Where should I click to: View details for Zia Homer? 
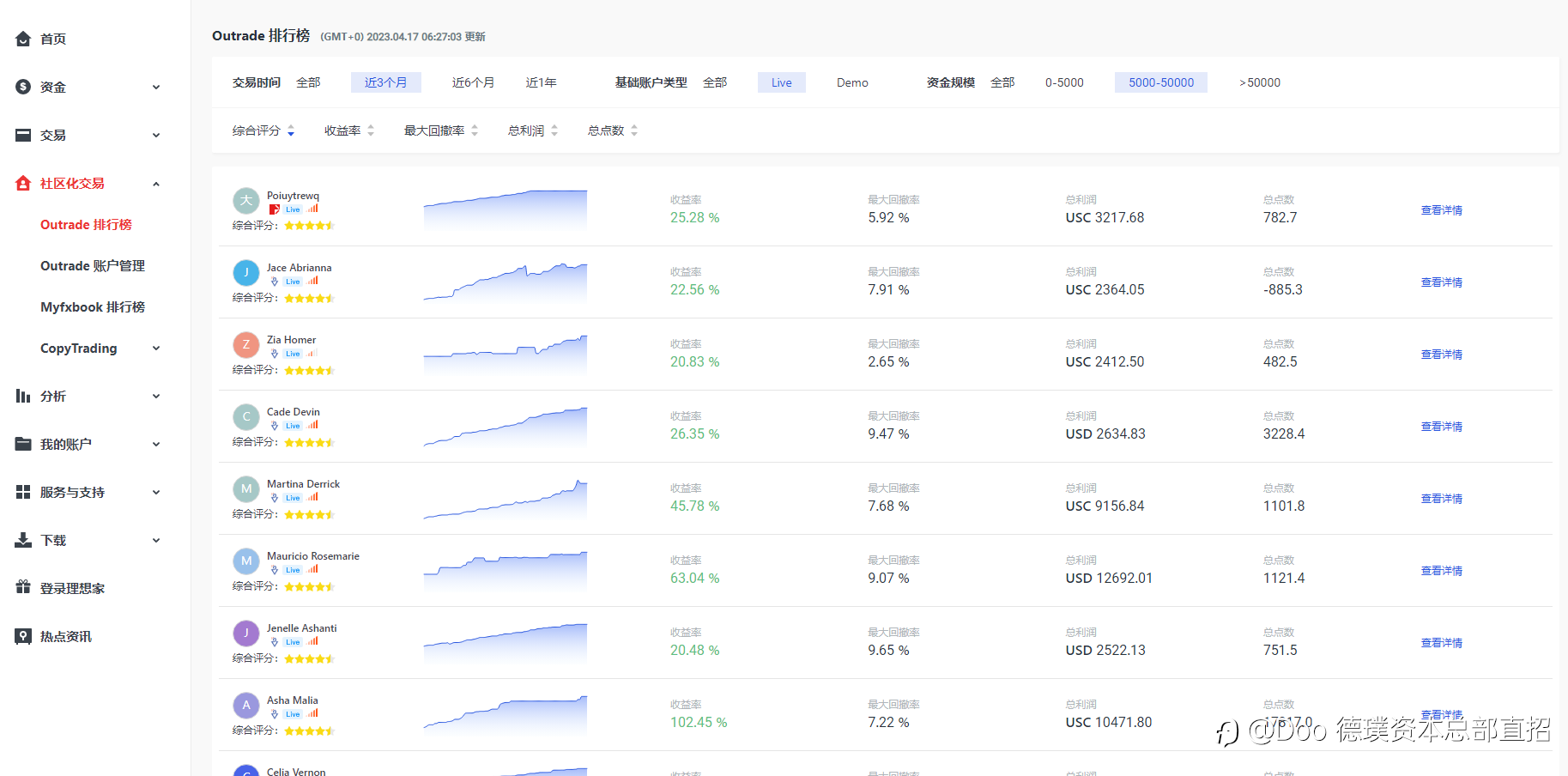(1442, 354)
